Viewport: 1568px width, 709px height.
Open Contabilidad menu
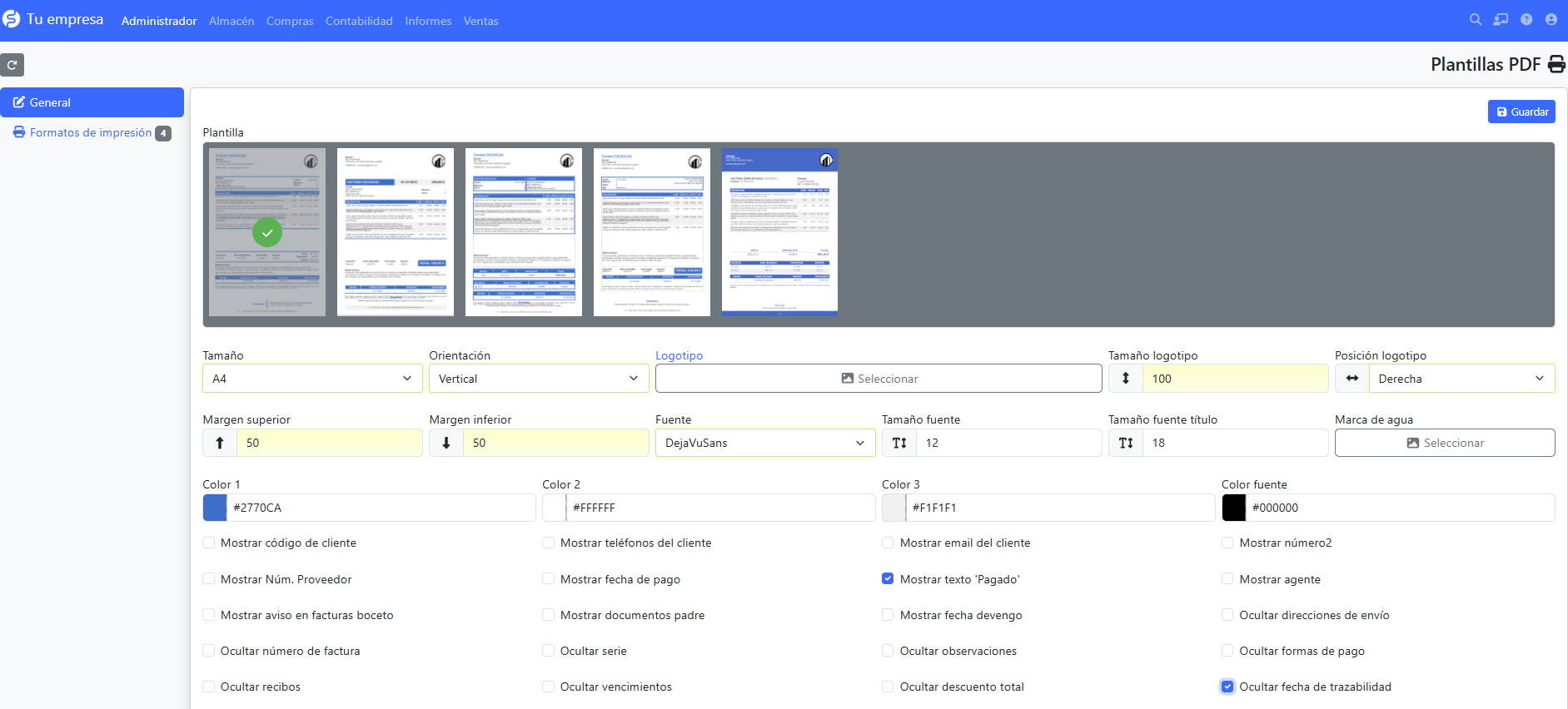click(x=359, y=21)
